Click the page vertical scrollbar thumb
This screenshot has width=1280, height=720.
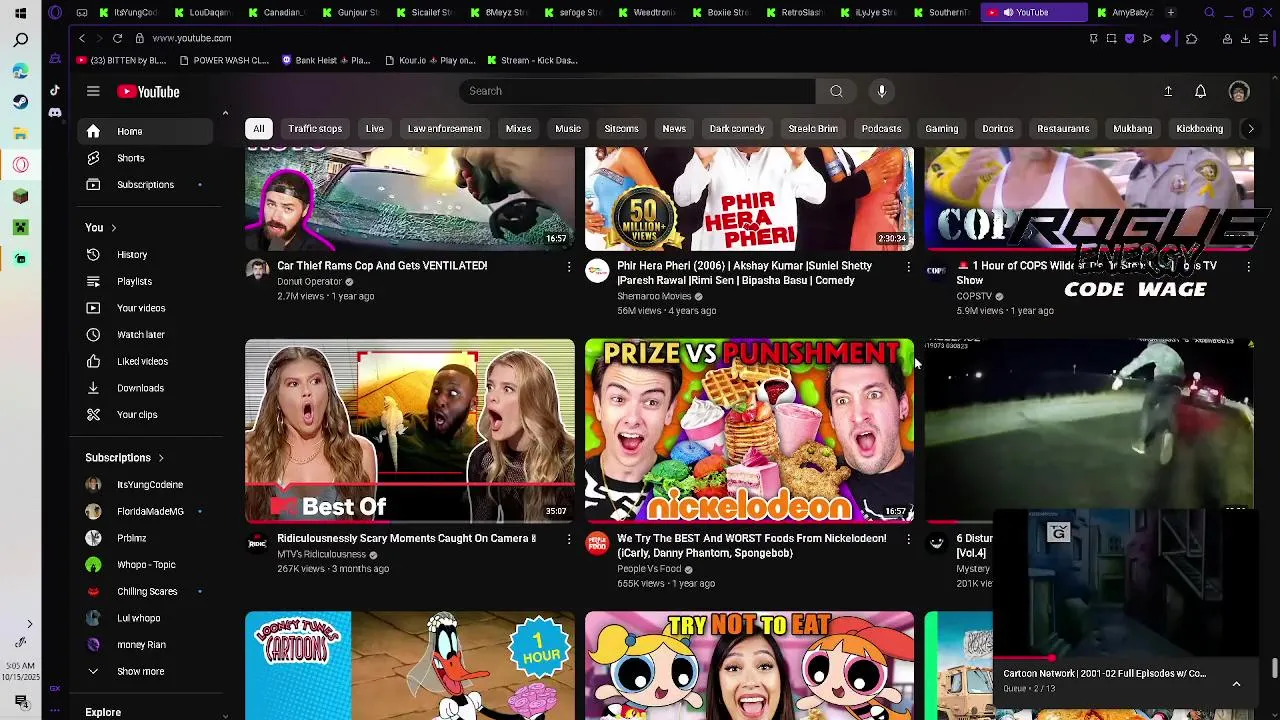pos(1274,667)
